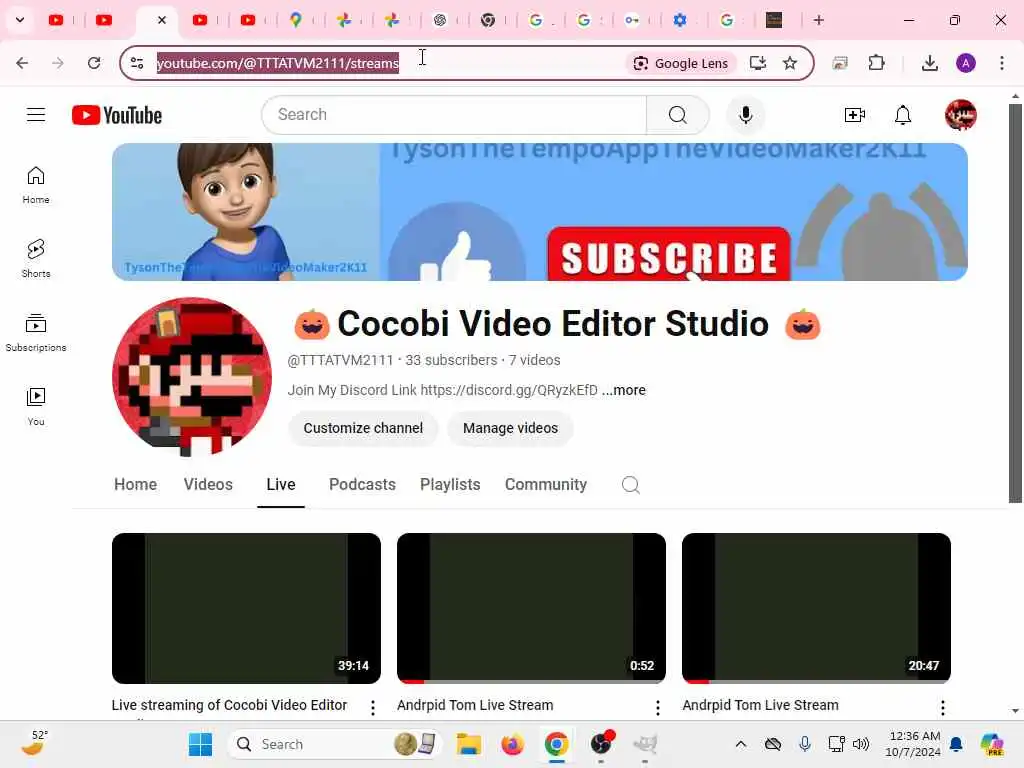Open File Explorer from taskbar

tap(469, 744)
